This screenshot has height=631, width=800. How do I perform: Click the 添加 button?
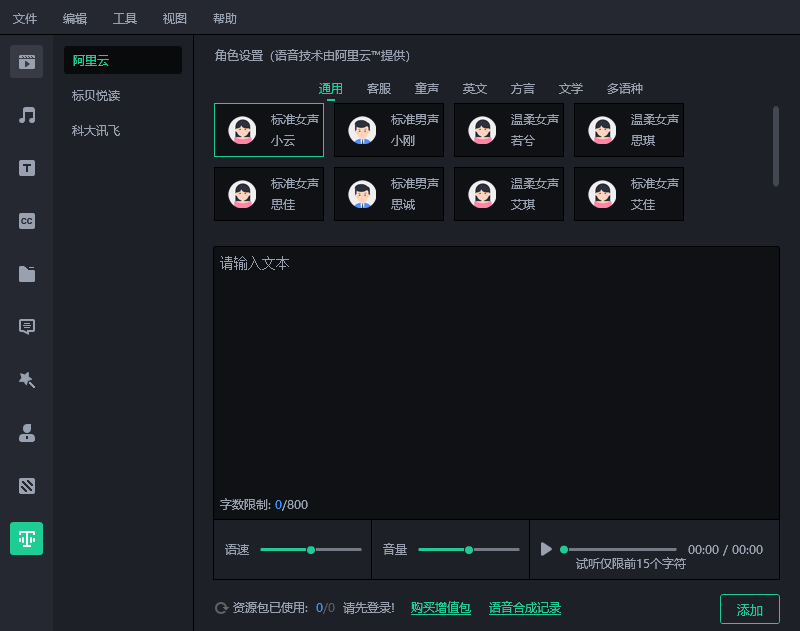click(749, 609)
